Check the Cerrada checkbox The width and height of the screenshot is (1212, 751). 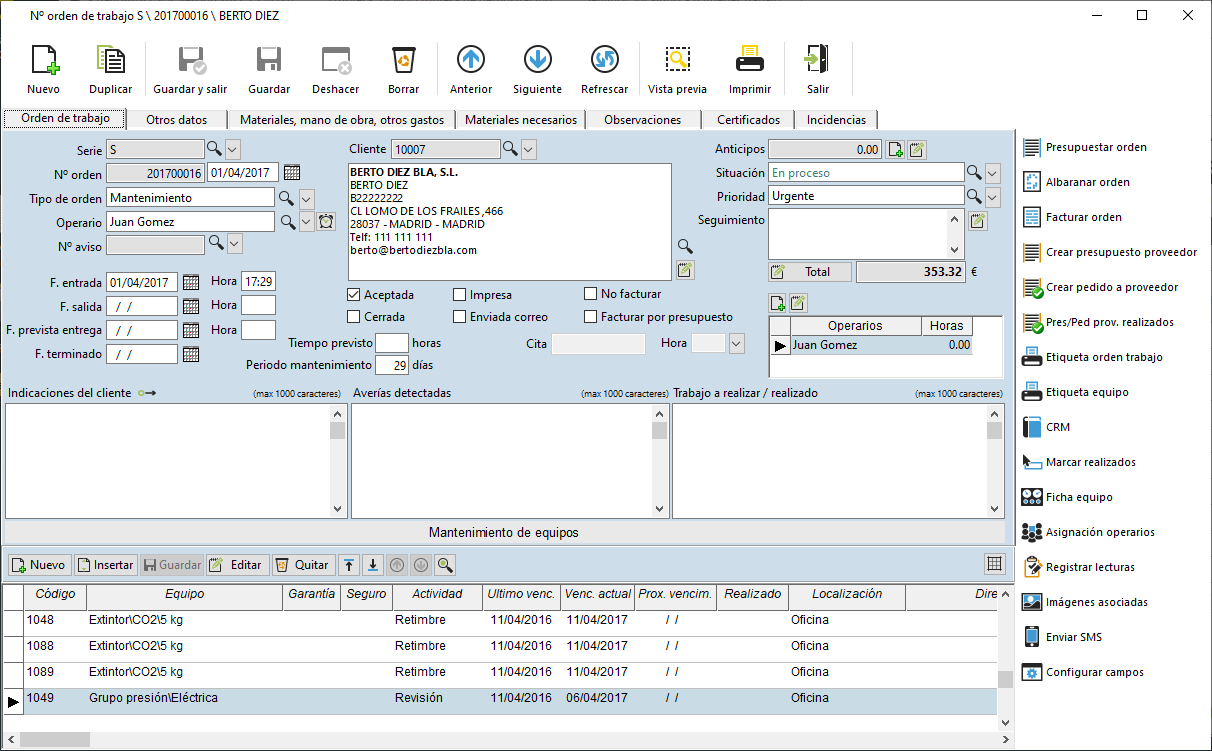[x=353, y=317]
